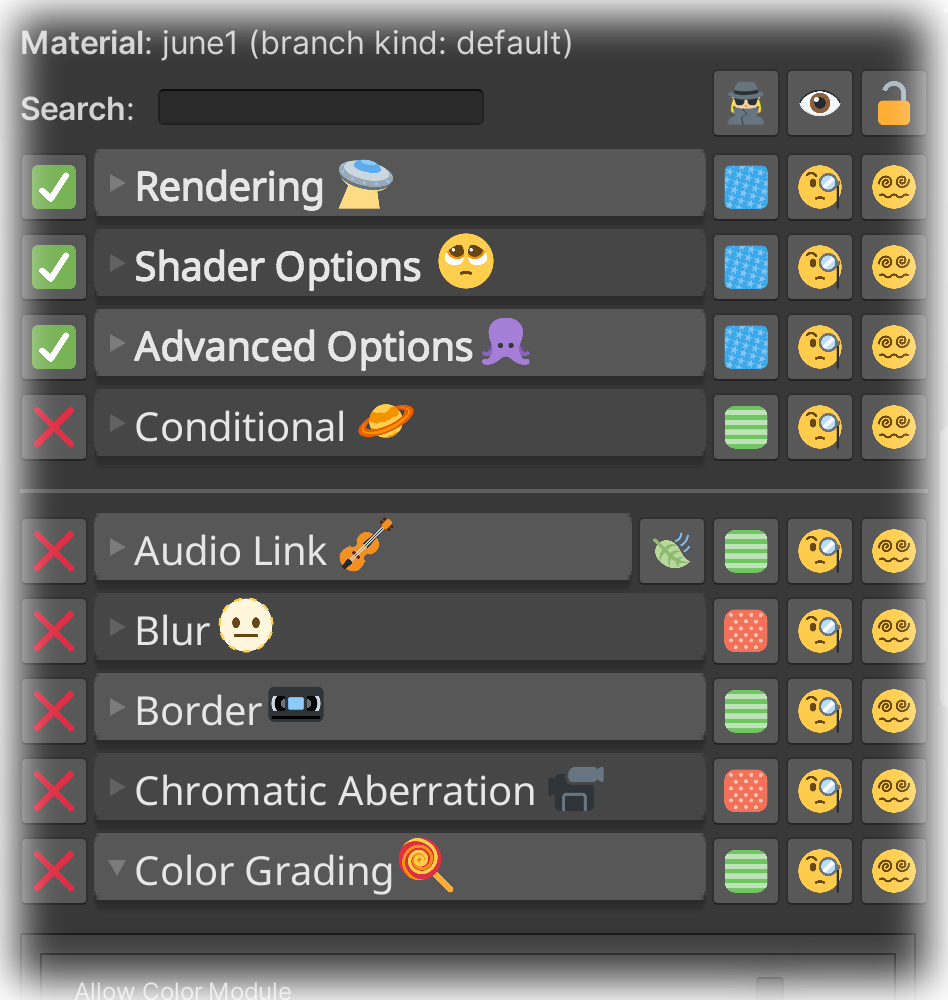Screen dimensions: 948x1000
Task: Toggle the eye visibility button at top
Action: click(819, 104)
